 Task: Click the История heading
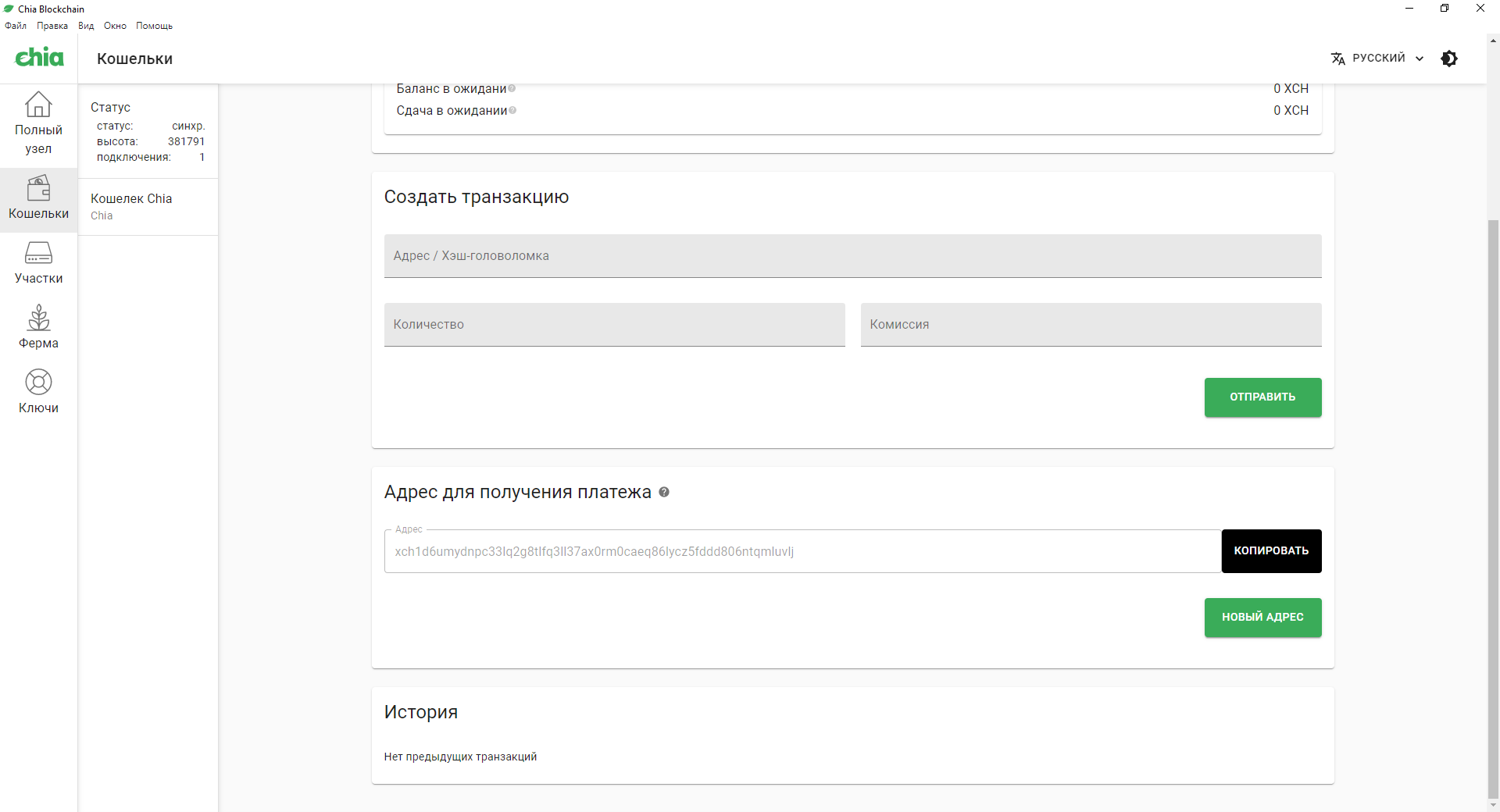tap(420, 712)
